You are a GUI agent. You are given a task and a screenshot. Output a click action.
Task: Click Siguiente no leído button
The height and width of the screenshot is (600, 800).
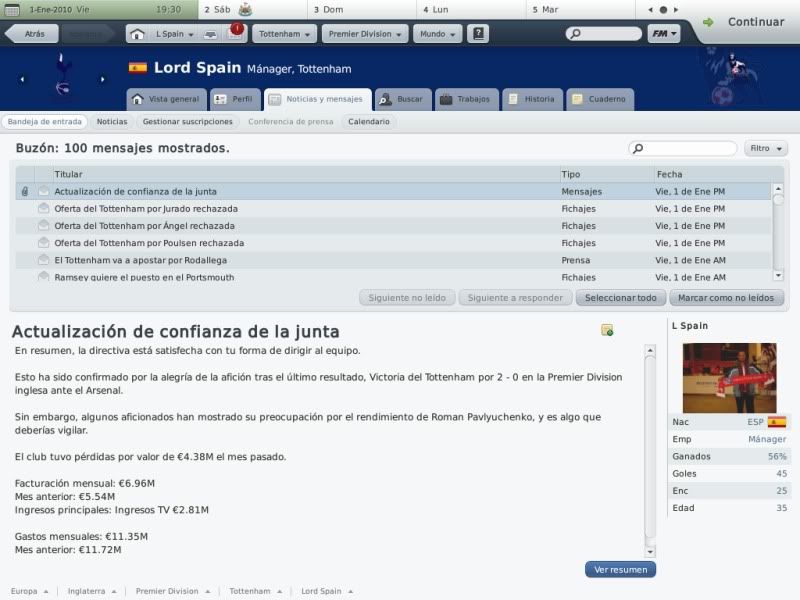click(407, 297)
